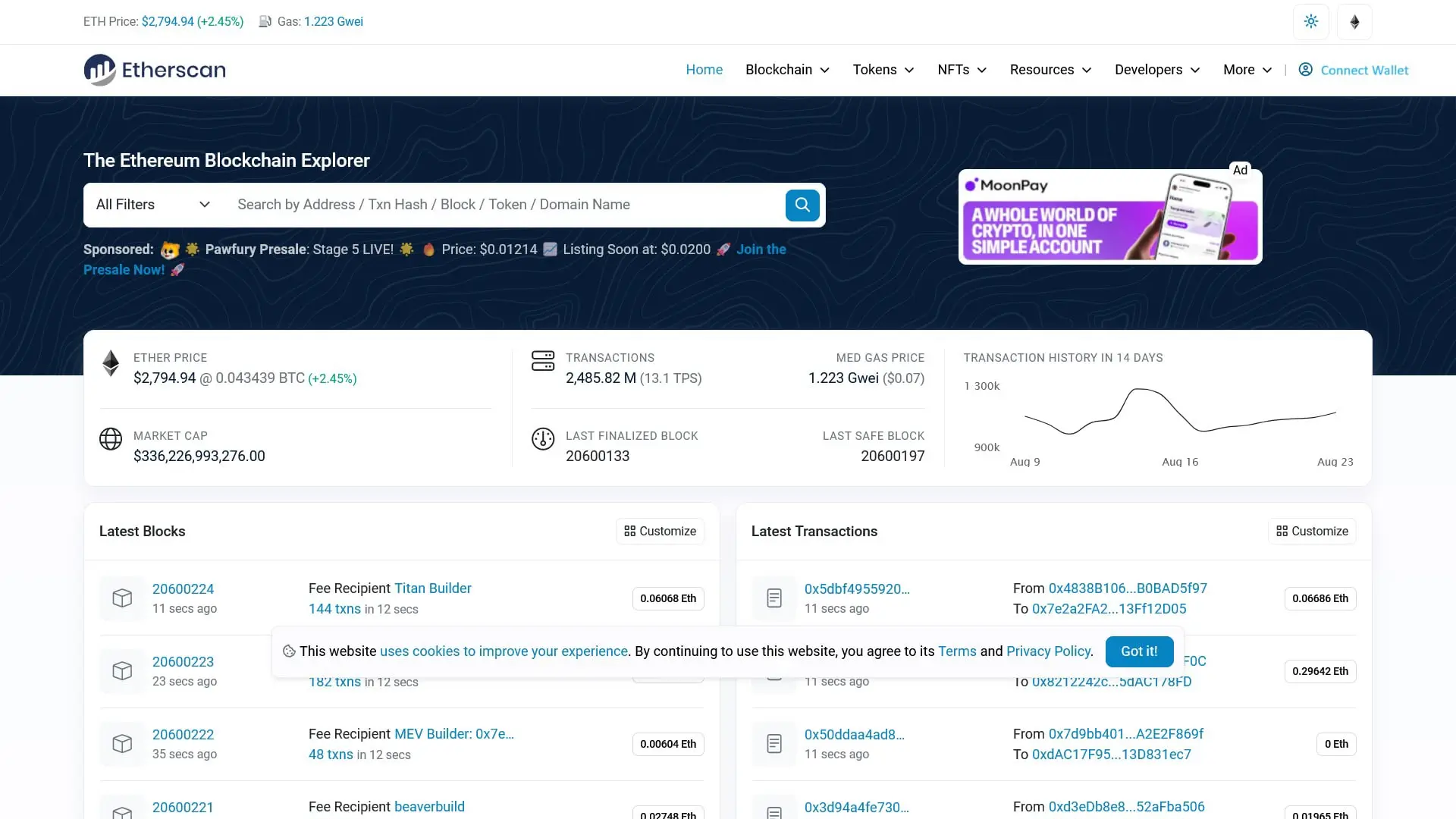This screenshot has height=819, width=1456.
Task: Expand the More menu
Action: point(1247,70)
